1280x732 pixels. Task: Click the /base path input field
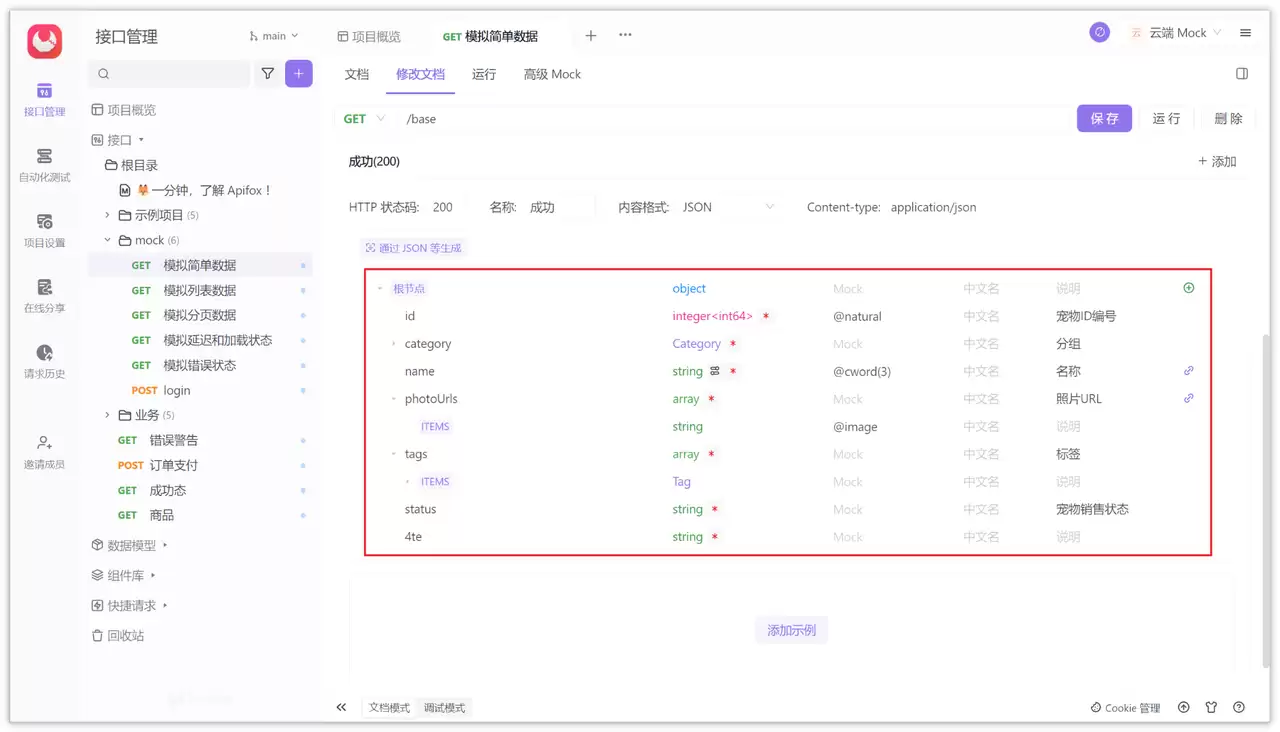click(735, 119)
